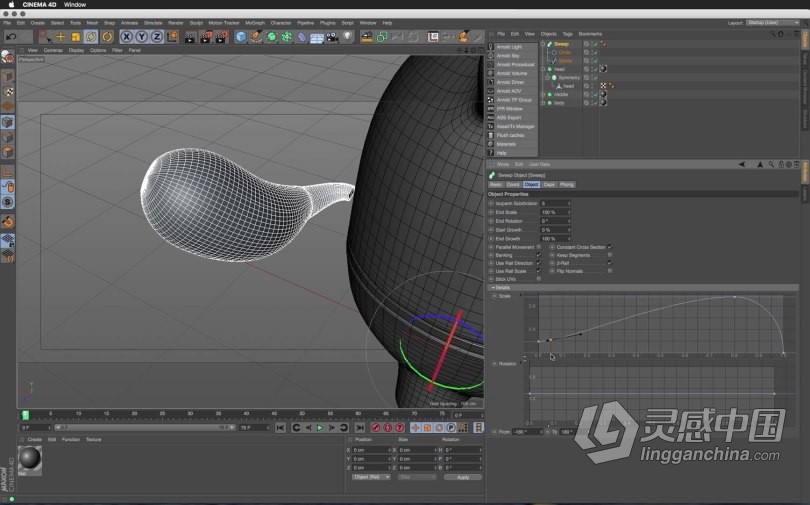This screenshot has height=505, width=810.
Task: Open the Simulate menu
Action: [x=153, y=23]
